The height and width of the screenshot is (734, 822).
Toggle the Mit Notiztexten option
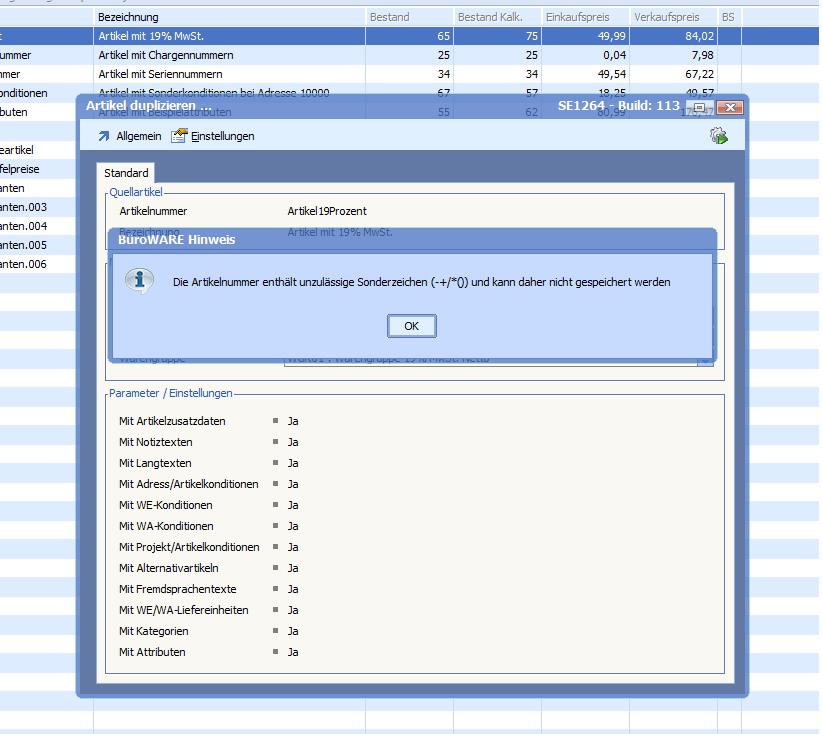(x=292, y=442)
